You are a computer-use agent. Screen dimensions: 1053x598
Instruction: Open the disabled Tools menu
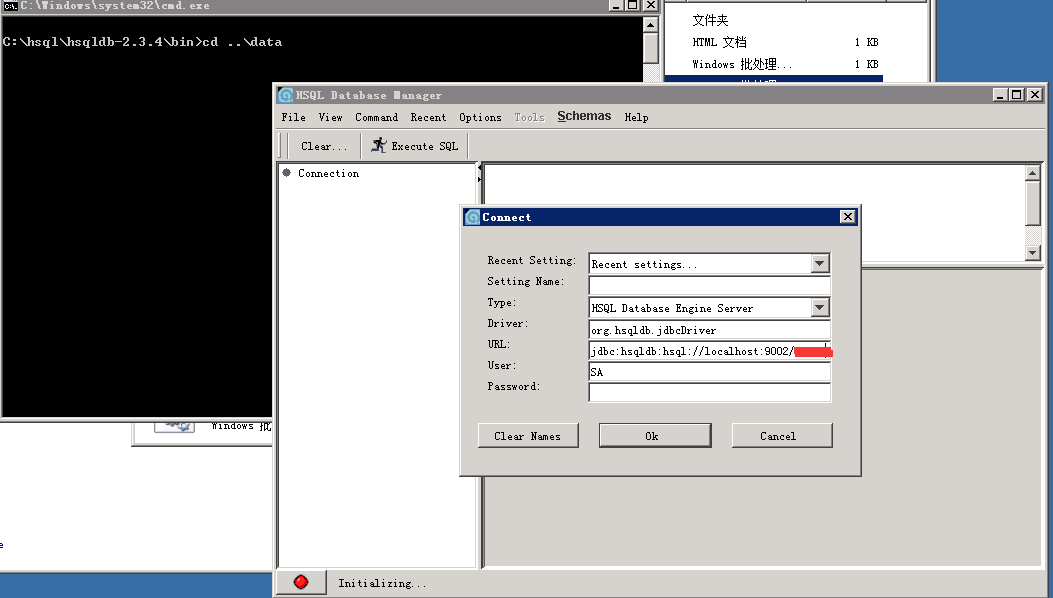click(529, 117)
